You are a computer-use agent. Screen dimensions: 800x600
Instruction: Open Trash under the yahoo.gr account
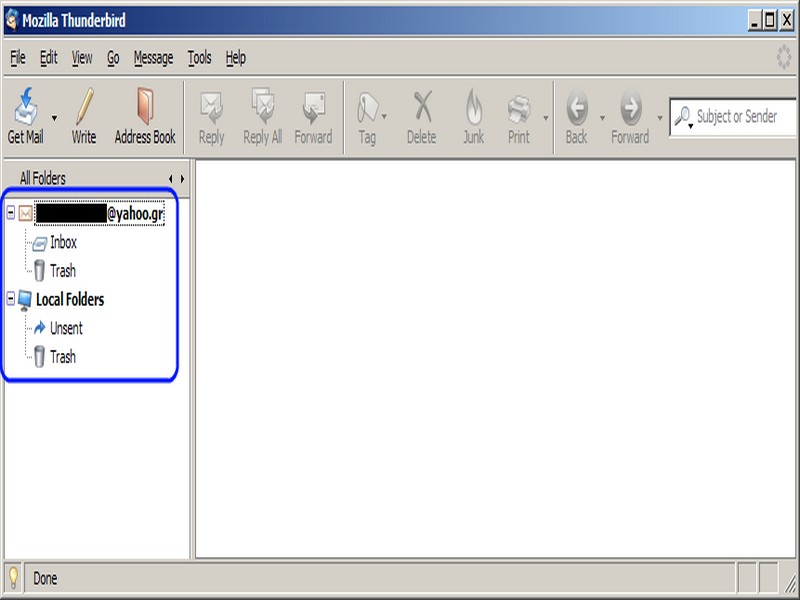click(63, 271)
